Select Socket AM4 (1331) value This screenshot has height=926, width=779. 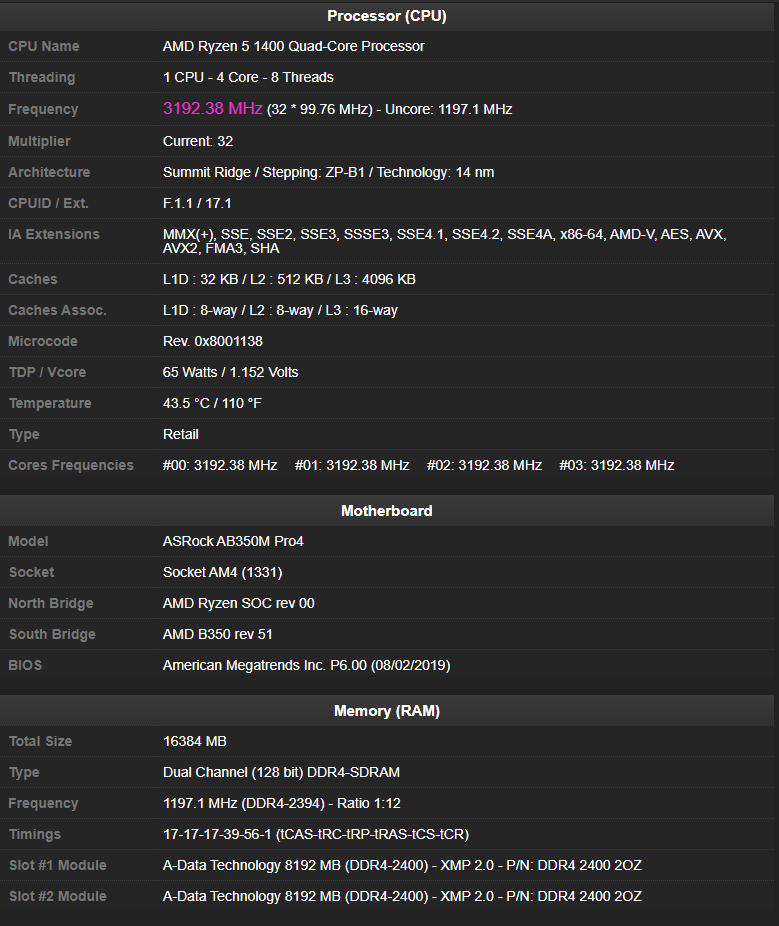[x=223, y=572]
